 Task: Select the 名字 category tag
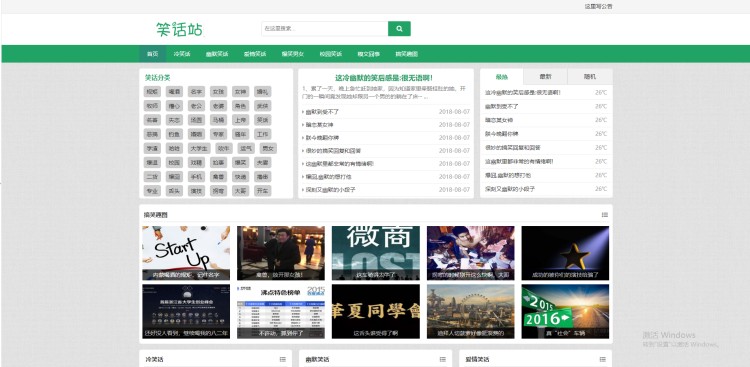point(196,91)
